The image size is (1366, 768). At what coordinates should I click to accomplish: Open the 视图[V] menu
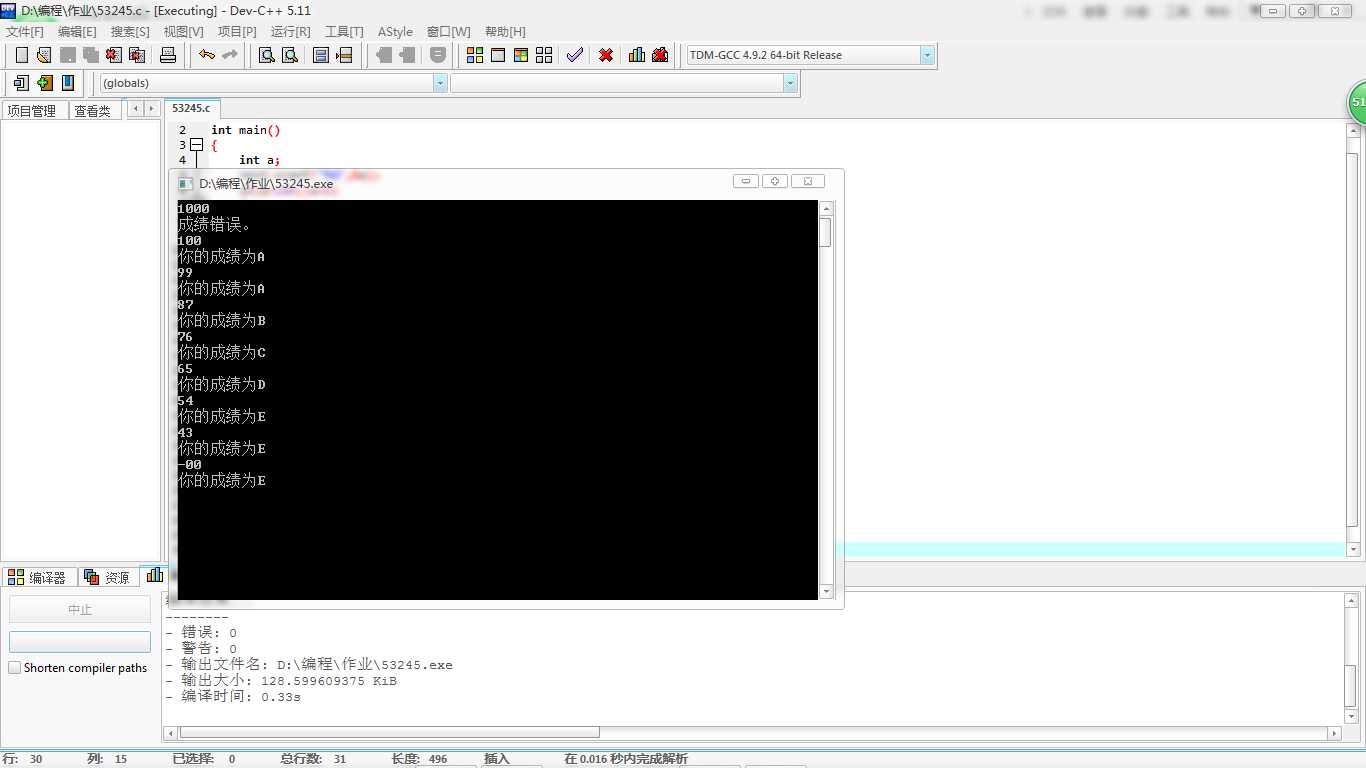click(x=183, y=32)
